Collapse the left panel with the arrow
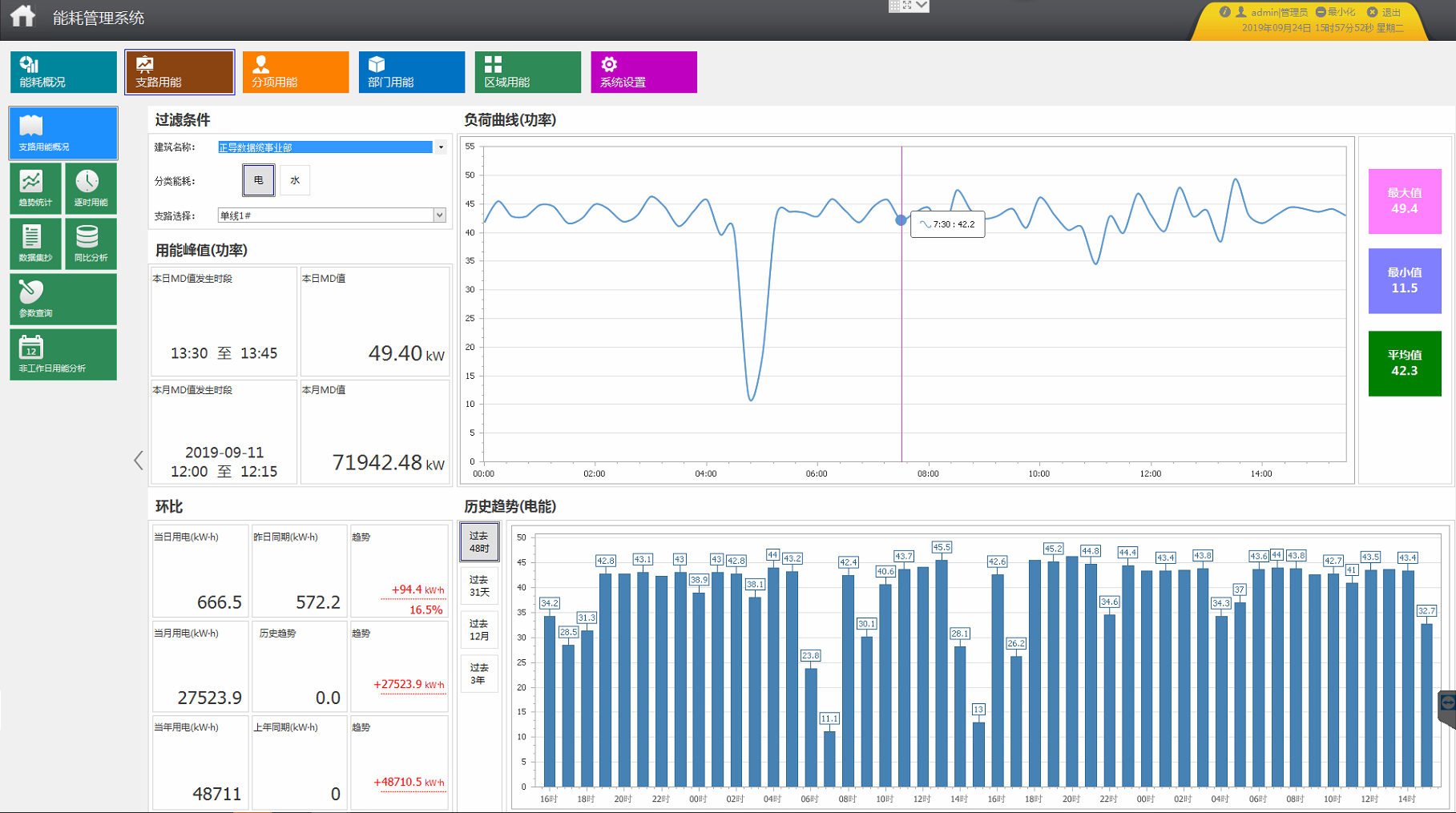Image resolution: width=1456 pixels, height=813 pixels. coord(139,460)
